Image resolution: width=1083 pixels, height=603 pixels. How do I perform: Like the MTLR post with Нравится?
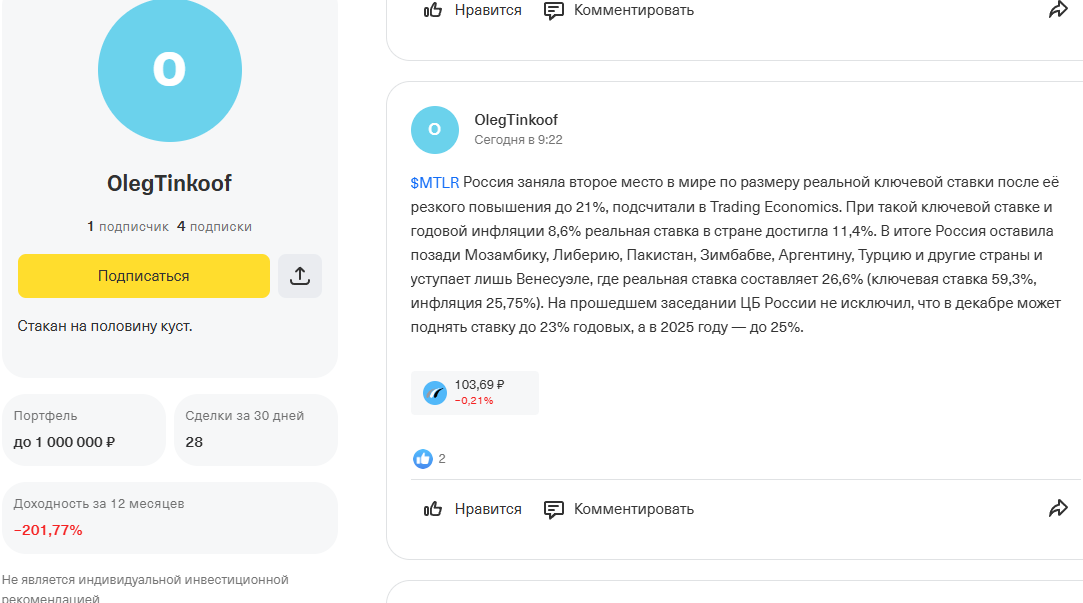point(473,509)
